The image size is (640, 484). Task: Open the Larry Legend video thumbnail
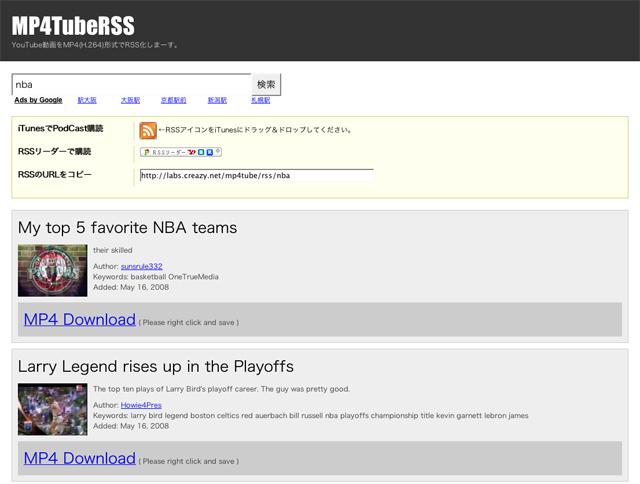(x=53, y=409)
